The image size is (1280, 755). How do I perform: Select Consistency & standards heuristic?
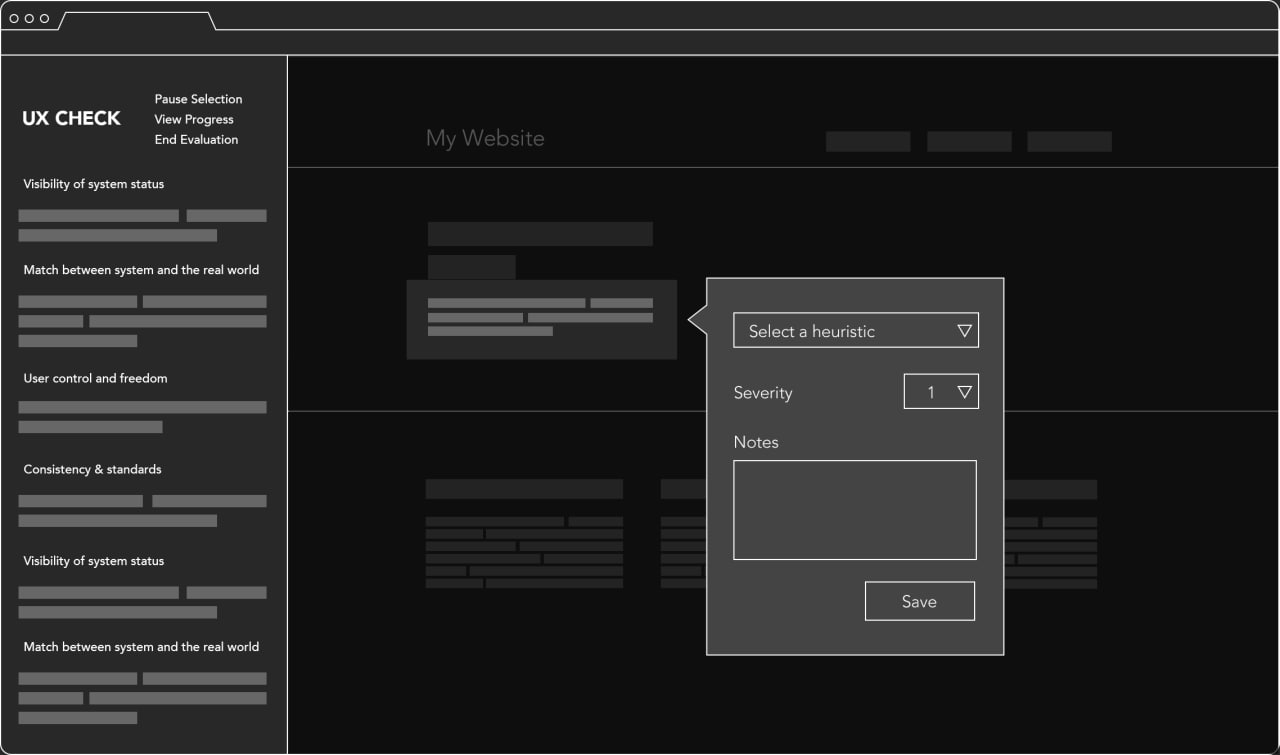(92, 469)
